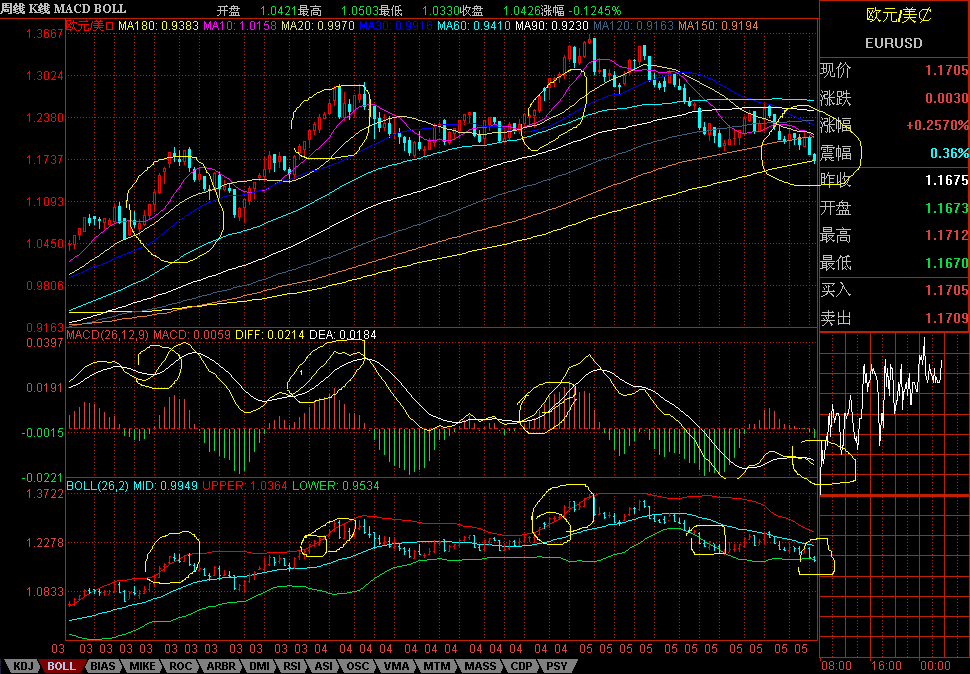This screenshot has height=674, width=970.
Task: Switch to the MIKE tab
Action: coord(142,666)
